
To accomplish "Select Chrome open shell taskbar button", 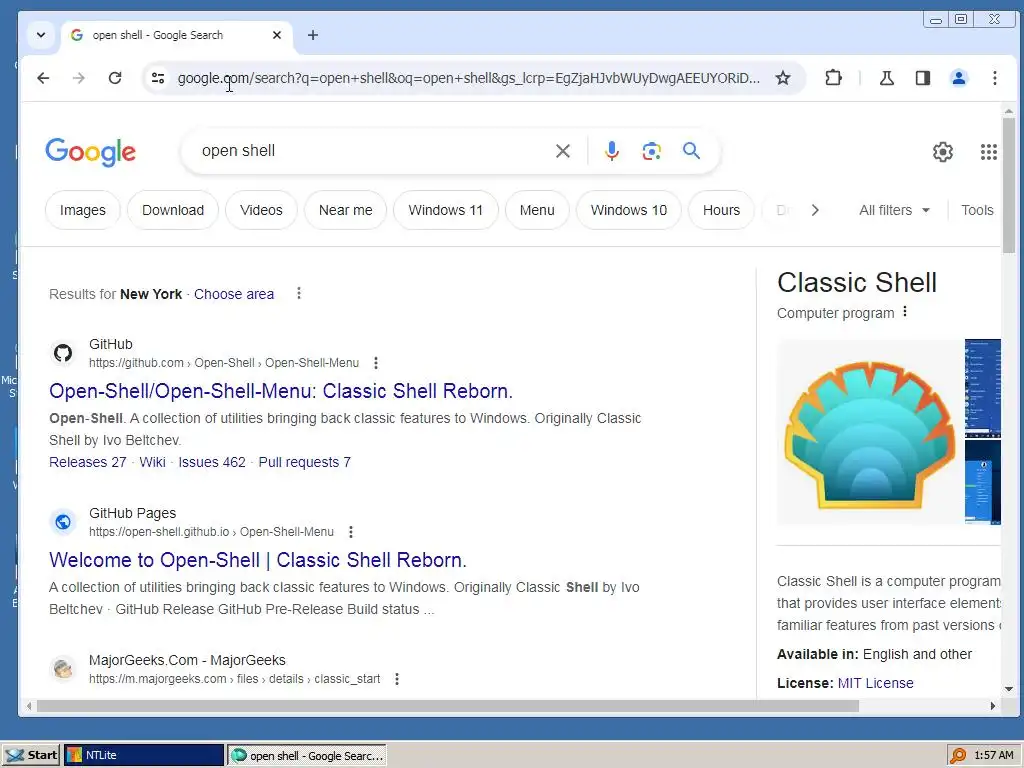I will pyautogui.click(x=307, y=755).
